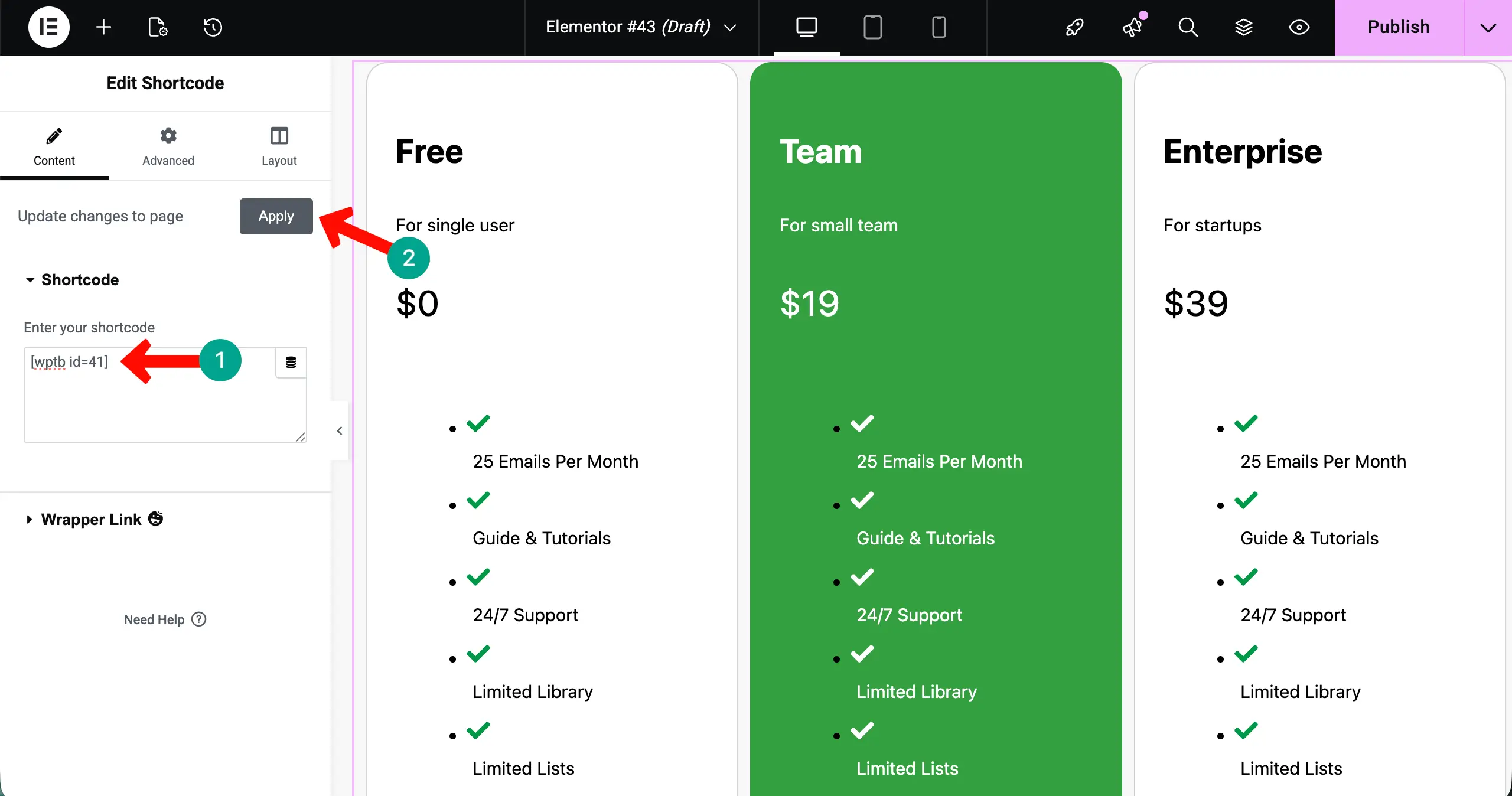Open the Layout tab
The image size is (1512, 796).
279,146
